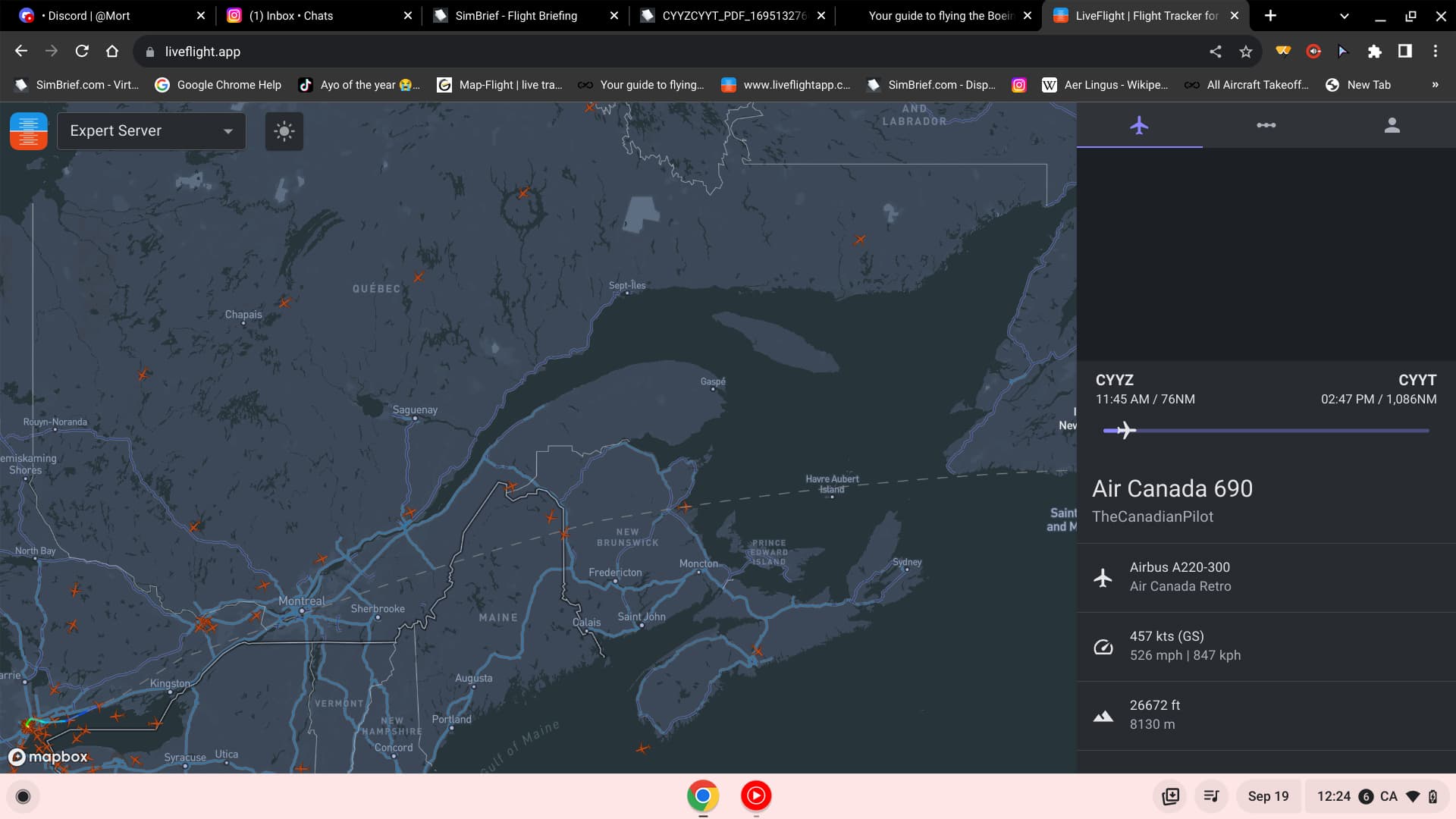Click the TheCanadianPilot username

(x=1152, y=516)
